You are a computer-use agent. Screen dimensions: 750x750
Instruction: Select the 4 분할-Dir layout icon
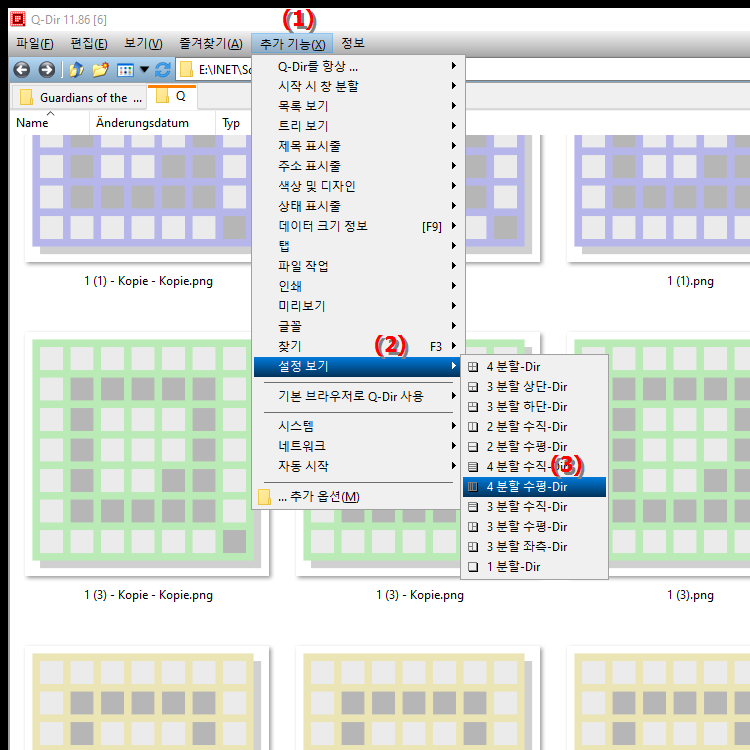click(473, 367)
